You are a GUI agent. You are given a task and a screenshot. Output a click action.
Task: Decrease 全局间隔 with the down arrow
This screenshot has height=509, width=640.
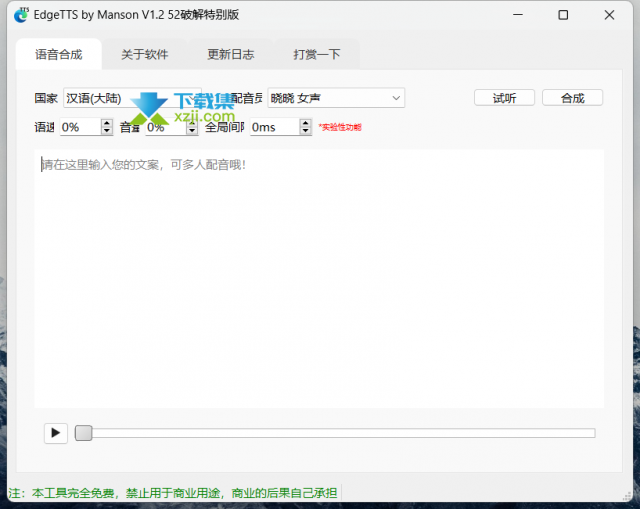click(305, 131)
